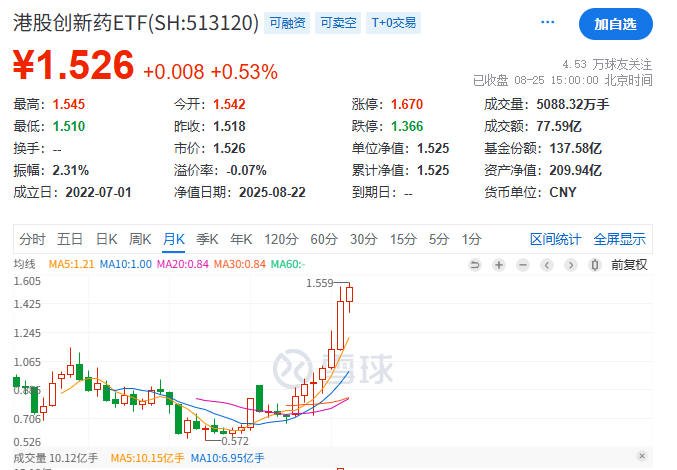The height and width of the screenshot is (470, 677).
Task: Click the 净值日期 date 2025-08-22
Action: (272, 192)
